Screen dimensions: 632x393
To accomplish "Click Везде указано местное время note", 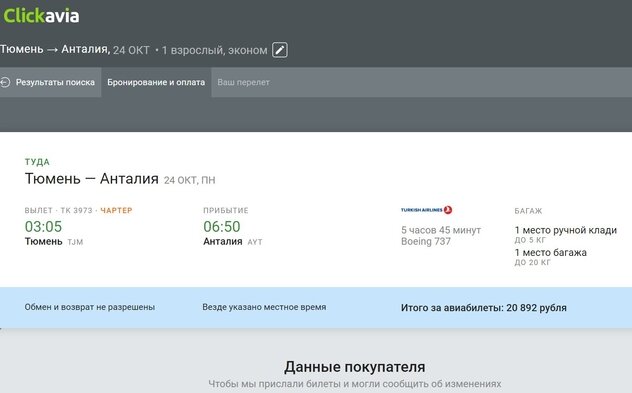I will point(264,307).
